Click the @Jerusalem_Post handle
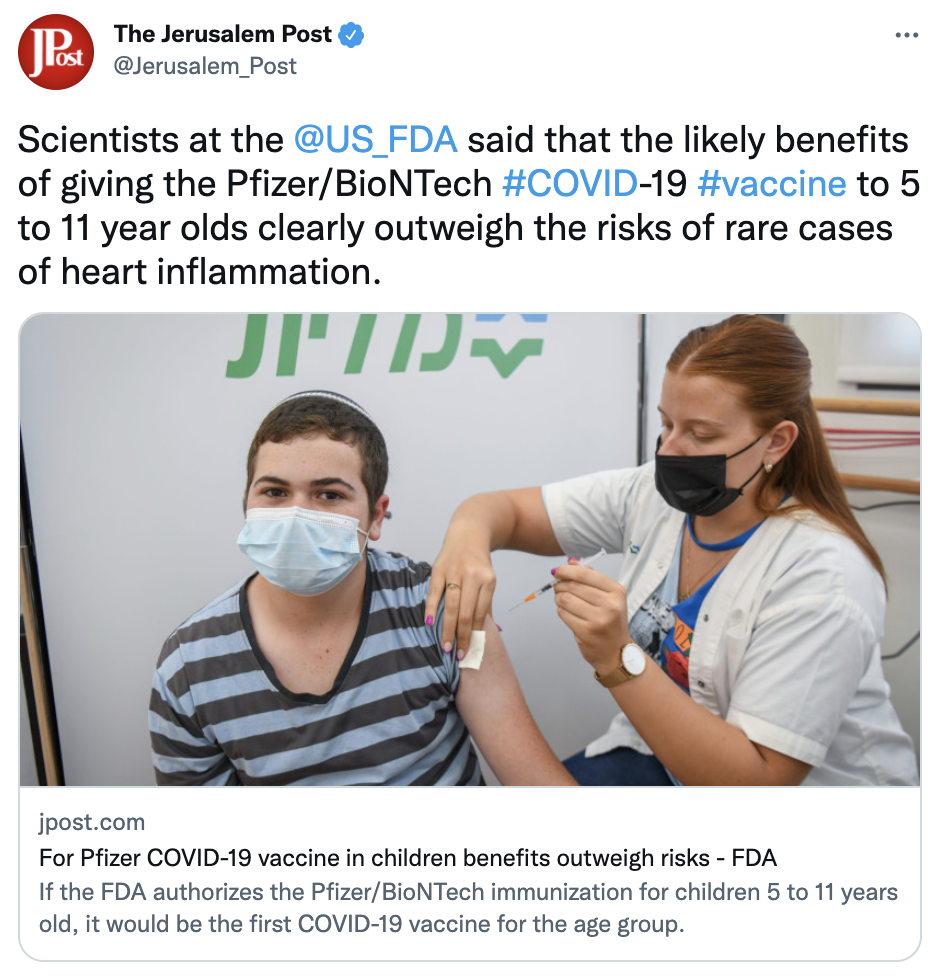Screen dimensions: 940x976 pos(205,66)
